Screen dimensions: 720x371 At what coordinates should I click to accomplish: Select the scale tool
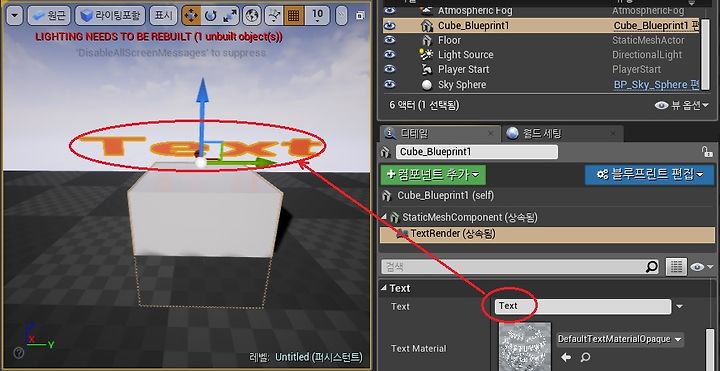pyautogui.click(x=229, y=16)
